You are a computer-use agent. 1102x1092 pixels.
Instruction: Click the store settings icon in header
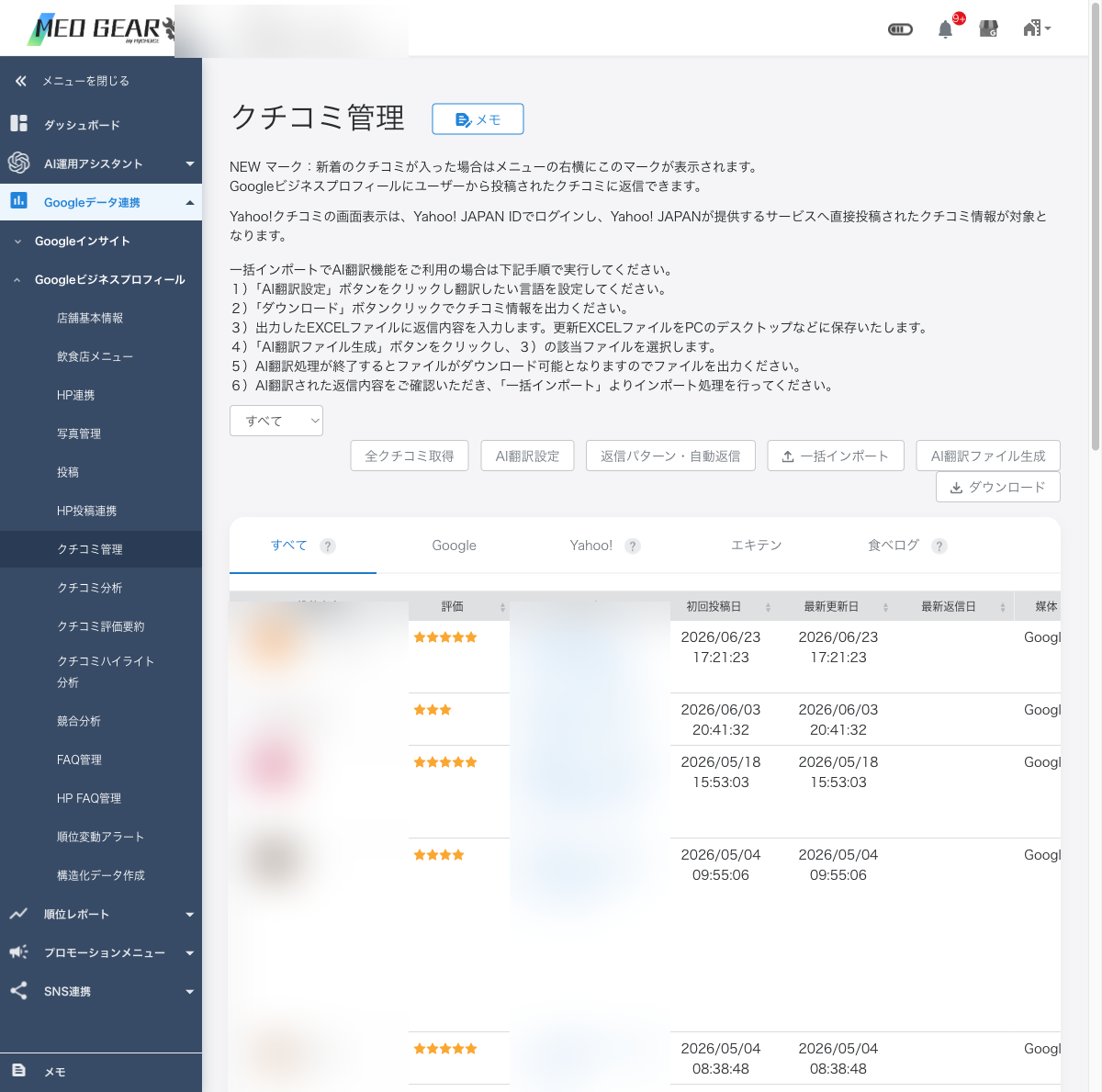989,29
